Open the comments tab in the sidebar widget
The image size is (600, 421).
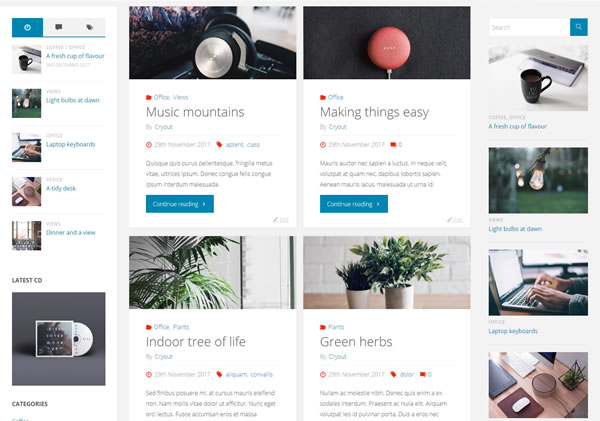59,27
